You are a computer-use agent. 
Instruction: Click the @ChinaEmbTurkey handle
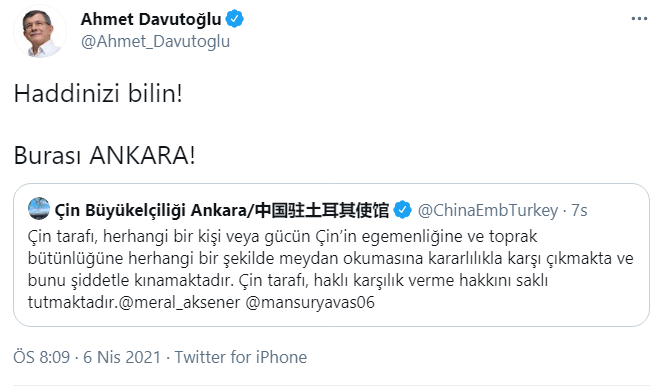coord(488,210)
